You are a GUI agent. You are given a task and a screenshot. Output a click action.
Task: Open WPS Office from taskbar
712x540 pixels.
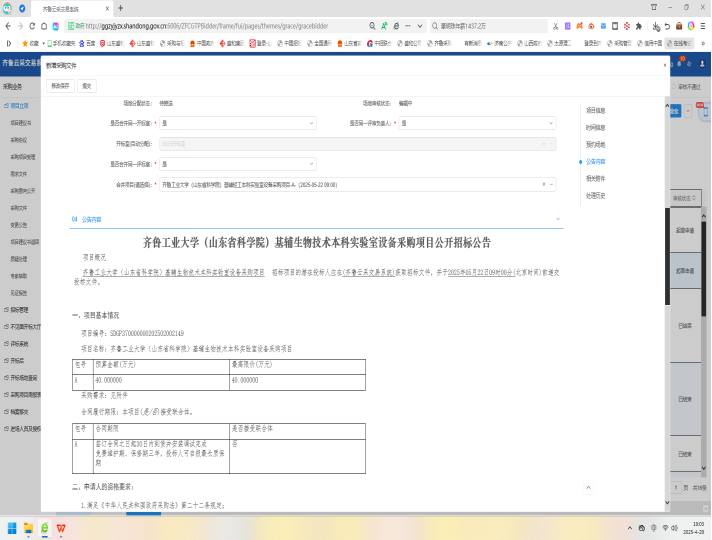tap(61, 528)
